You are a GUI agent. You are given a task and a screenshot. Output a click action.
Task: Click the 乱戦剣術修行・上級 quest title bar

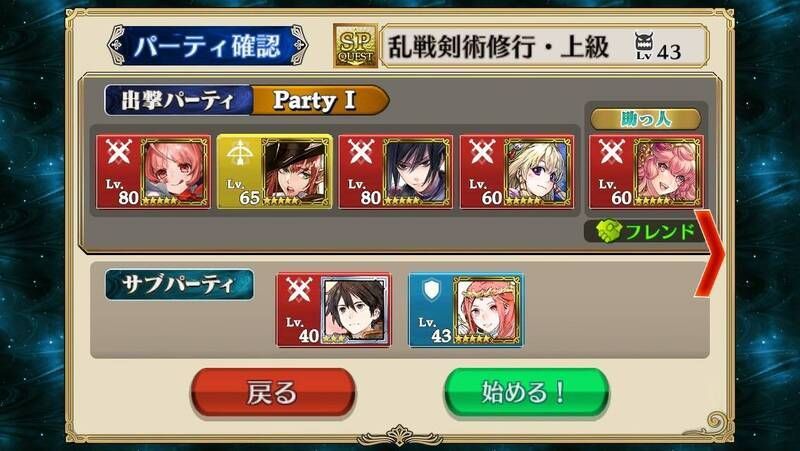click(544, 46)
